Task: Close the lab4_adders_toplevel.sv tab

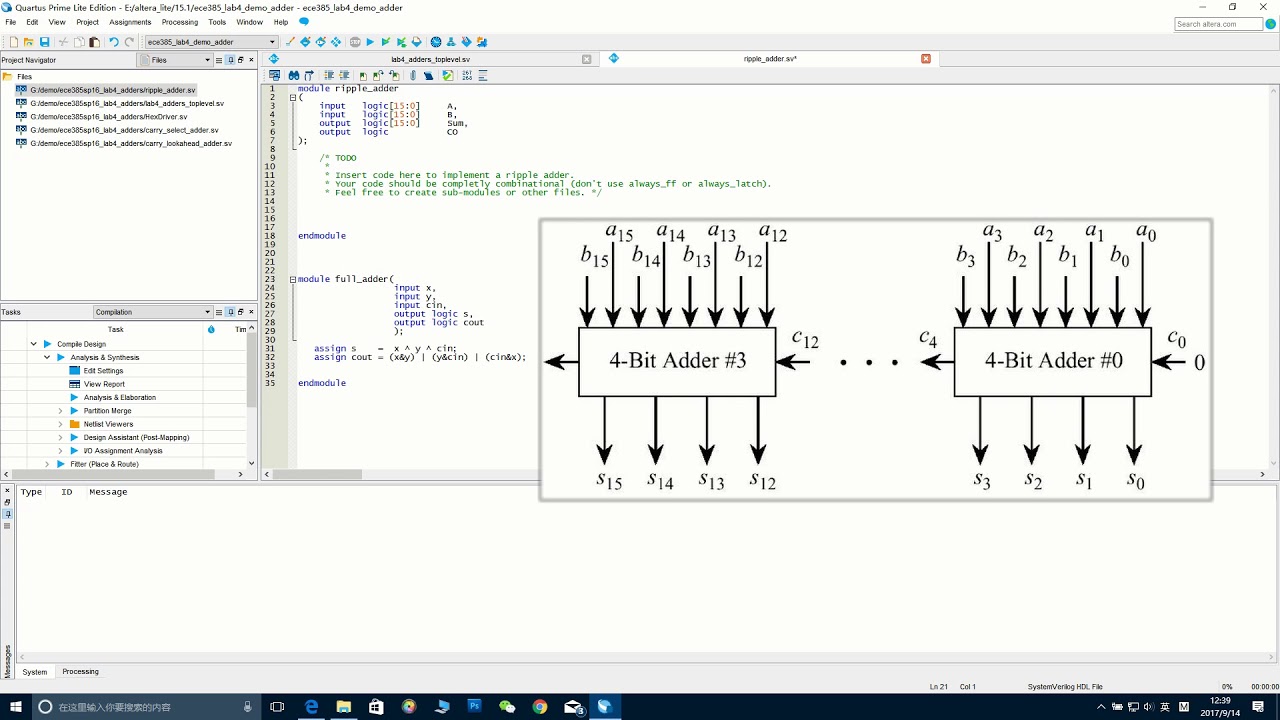Action: pyautogui.click(x=587, y=59)
